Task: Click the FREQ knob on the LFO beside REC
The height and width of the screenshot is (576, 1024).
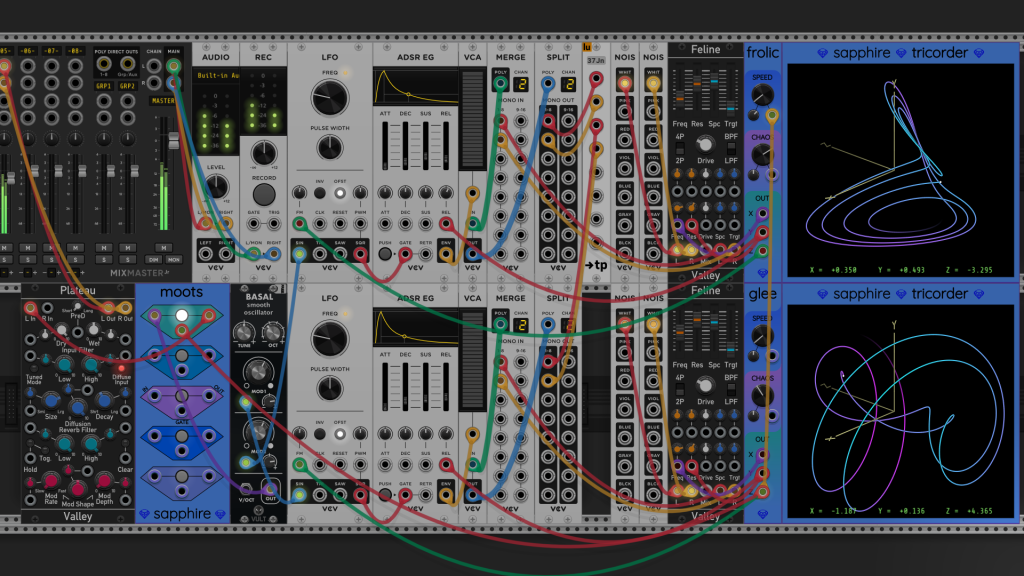Action: (x=330, y=98)
